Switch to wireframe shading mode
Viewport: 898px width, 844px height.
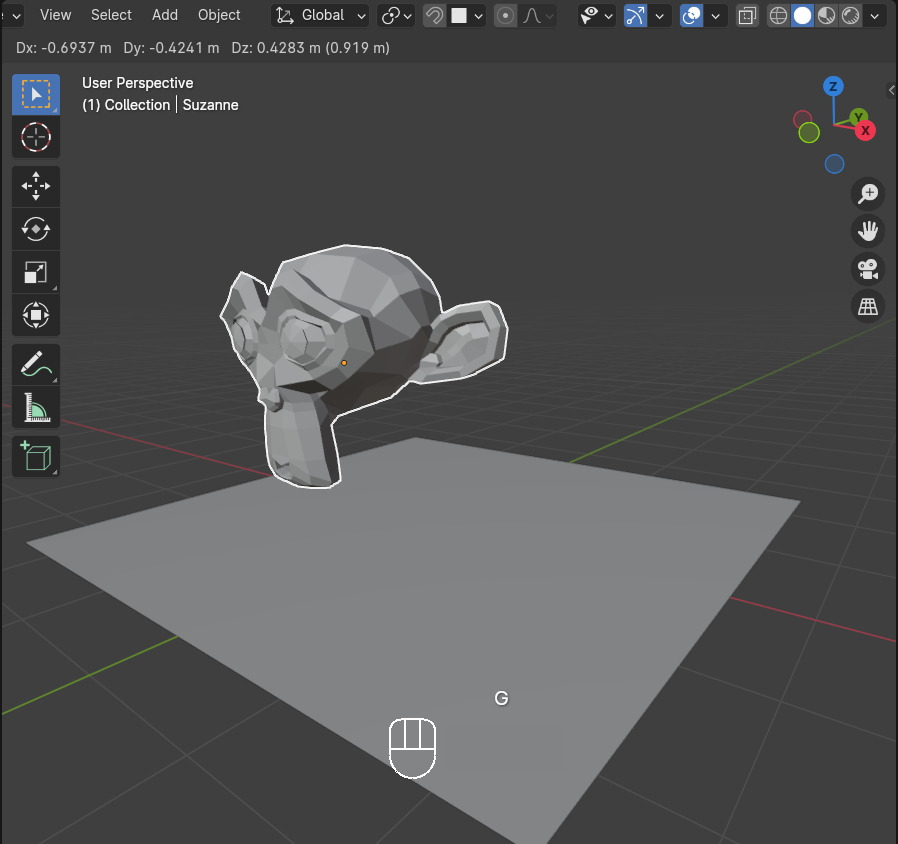coord(778,15)
